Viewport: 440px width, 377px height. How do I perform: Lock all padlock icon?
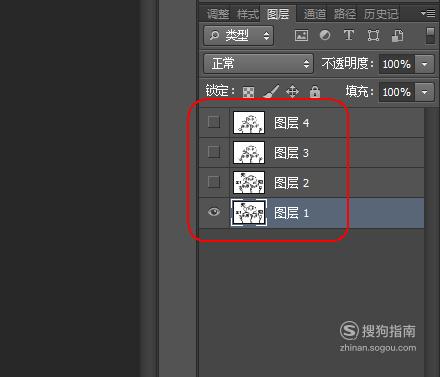315,91
